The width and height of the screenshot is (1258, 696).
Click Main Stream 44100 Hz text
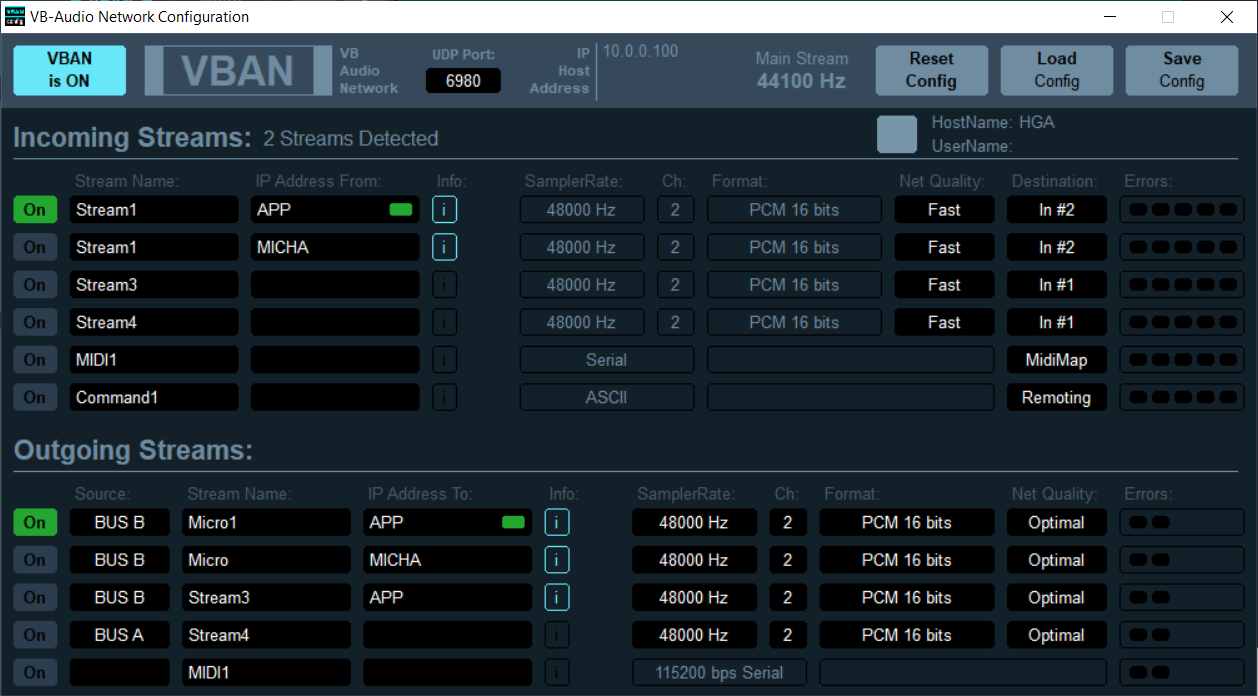[802, 70]
